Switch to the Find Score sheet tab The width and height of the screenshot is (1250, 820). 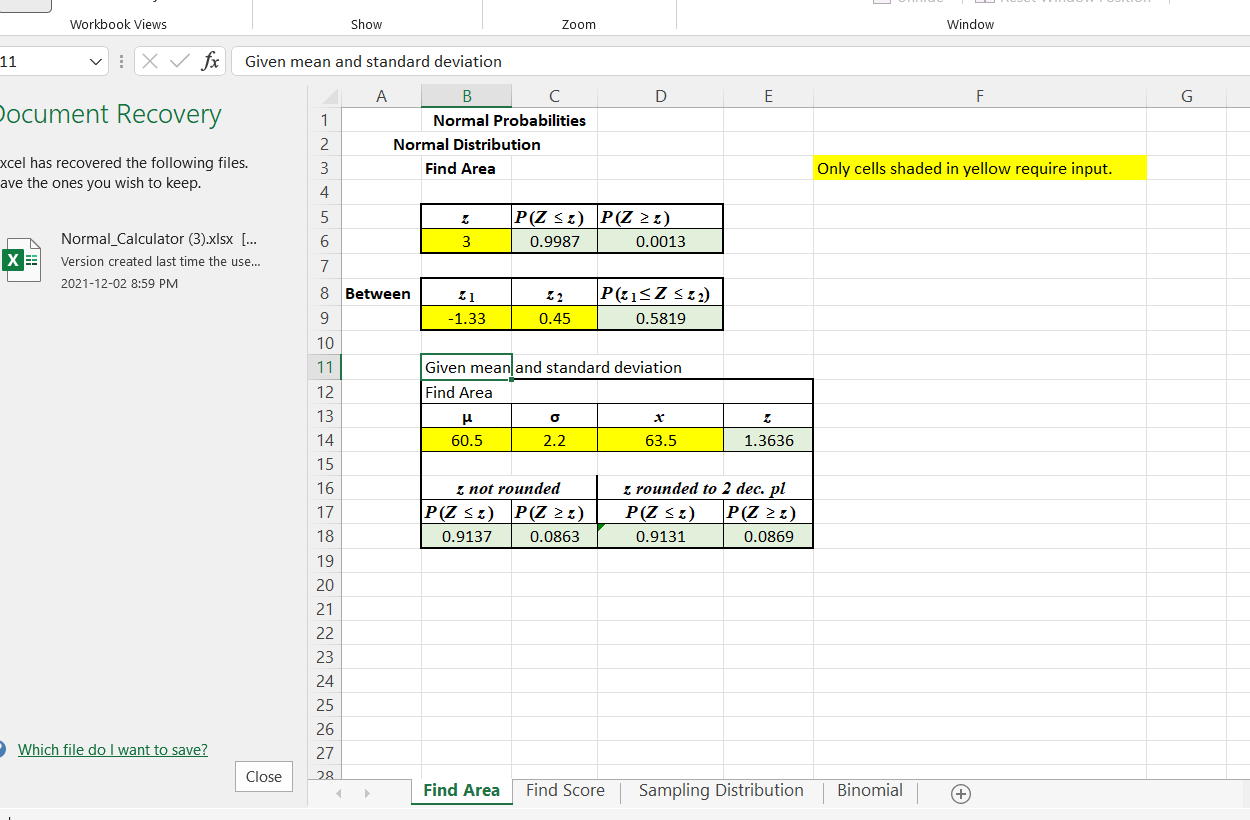[x=565, y=790]
